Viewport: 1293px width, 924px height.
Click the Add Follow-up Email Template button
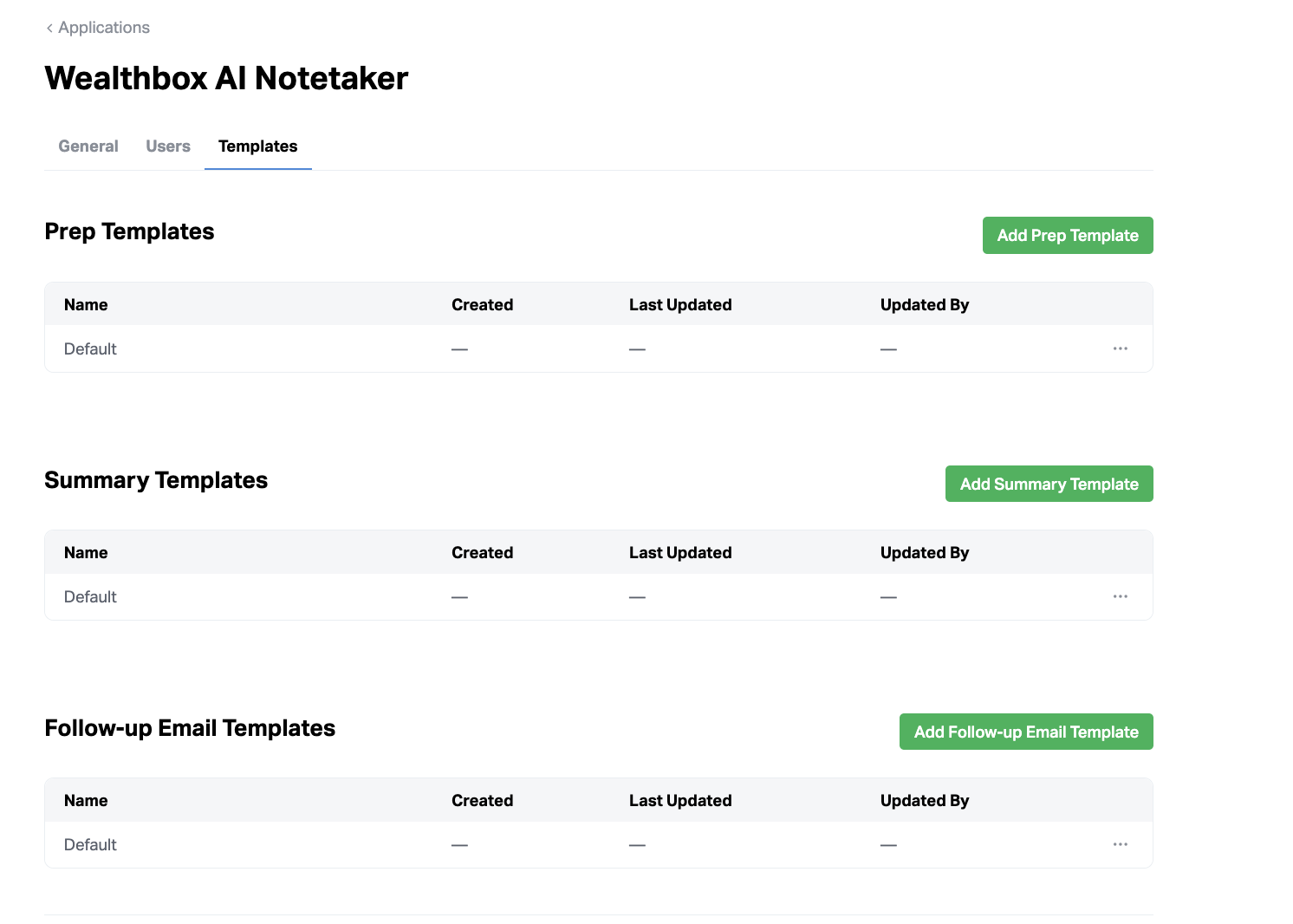[x=1026, y=732]
